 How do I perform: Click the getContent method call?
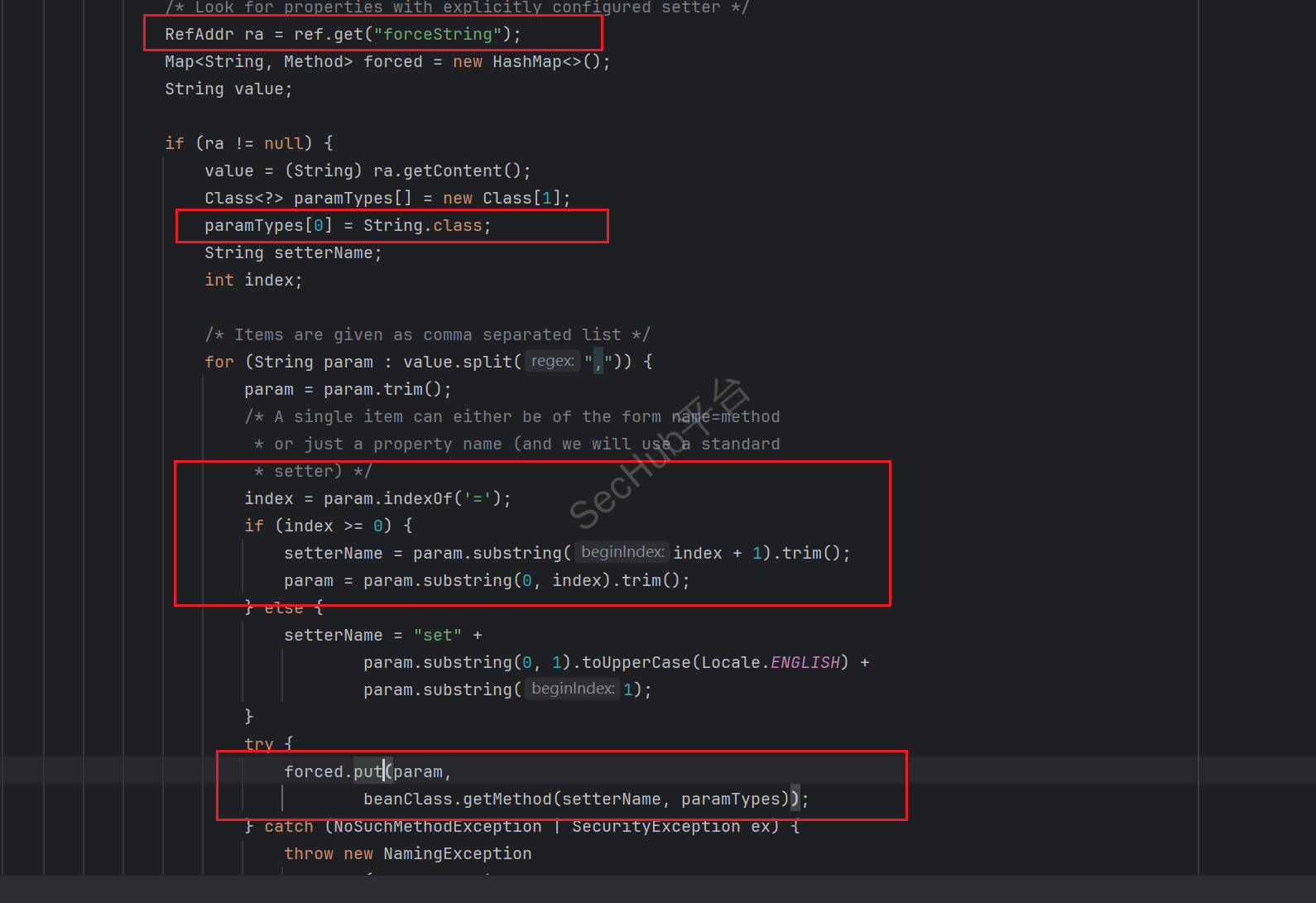tap(452, 171)
